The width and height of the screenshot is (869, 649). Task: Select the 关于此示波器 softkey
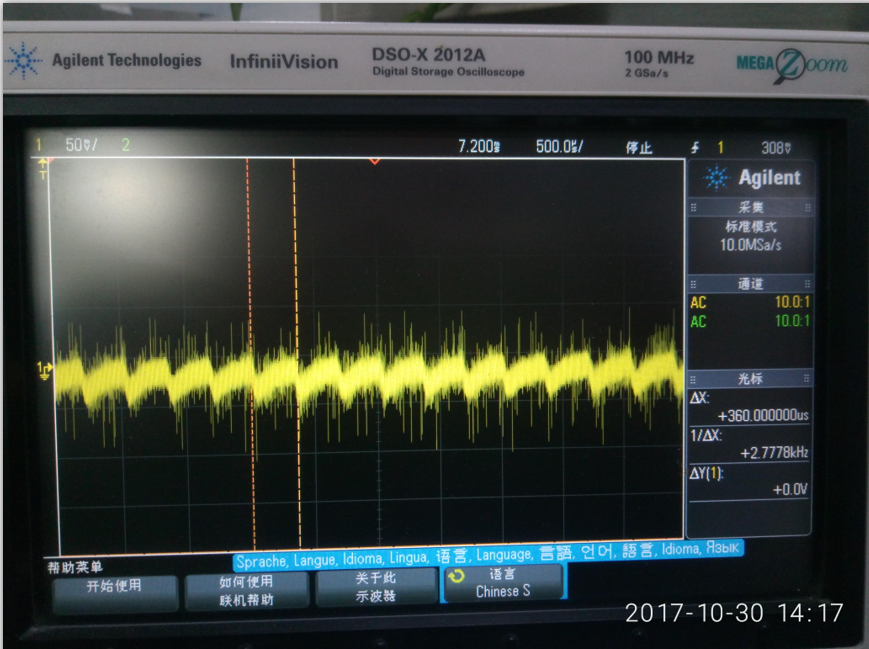[376, 587]
